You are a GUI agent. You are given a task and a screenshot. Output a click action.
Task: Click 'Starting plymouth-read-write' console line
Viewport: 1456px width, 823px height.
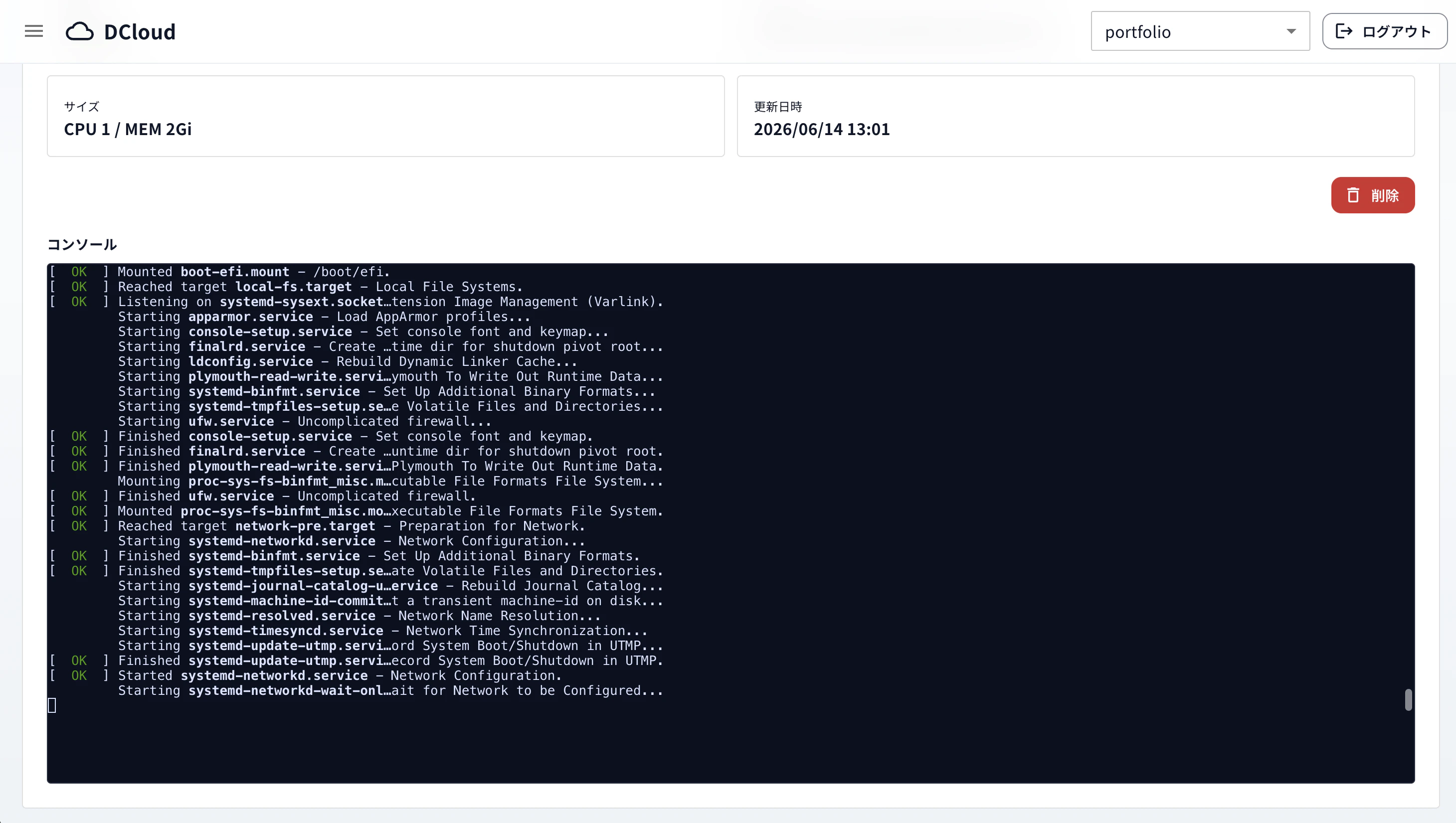tap(390, 376)
